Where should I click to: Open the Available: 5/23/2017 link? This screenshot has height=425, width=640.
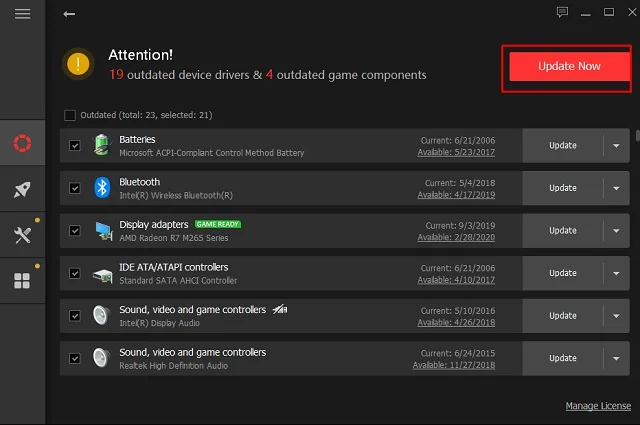coord(456,152)
